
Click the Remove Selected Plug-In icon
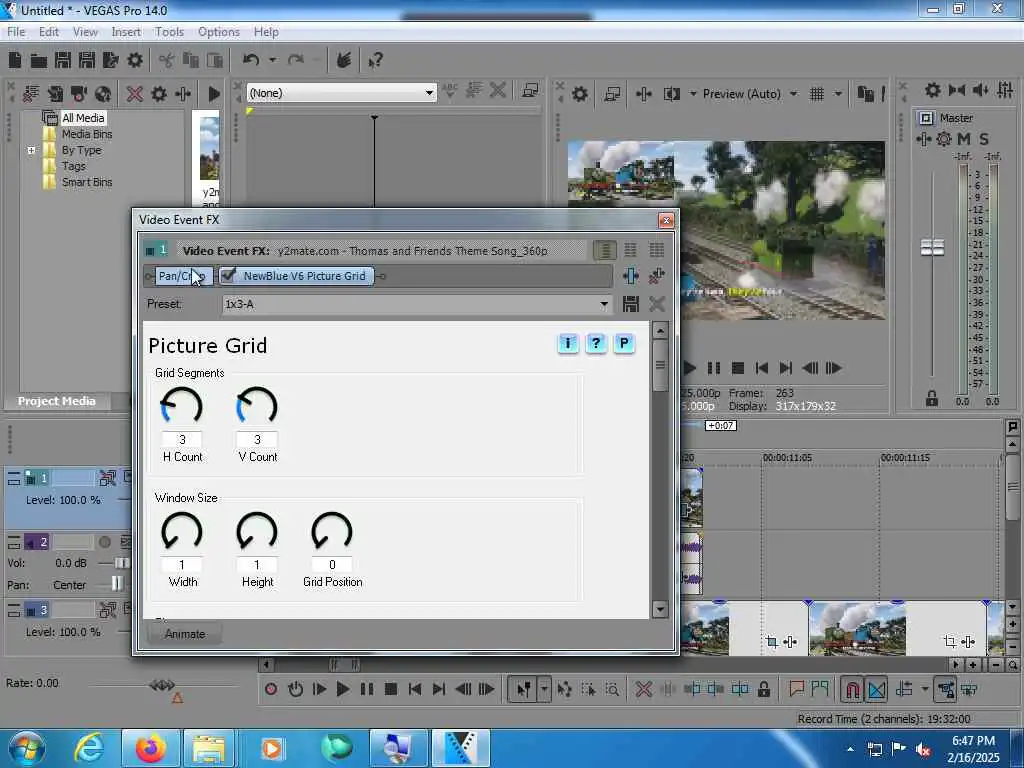[x=657, y=276]
